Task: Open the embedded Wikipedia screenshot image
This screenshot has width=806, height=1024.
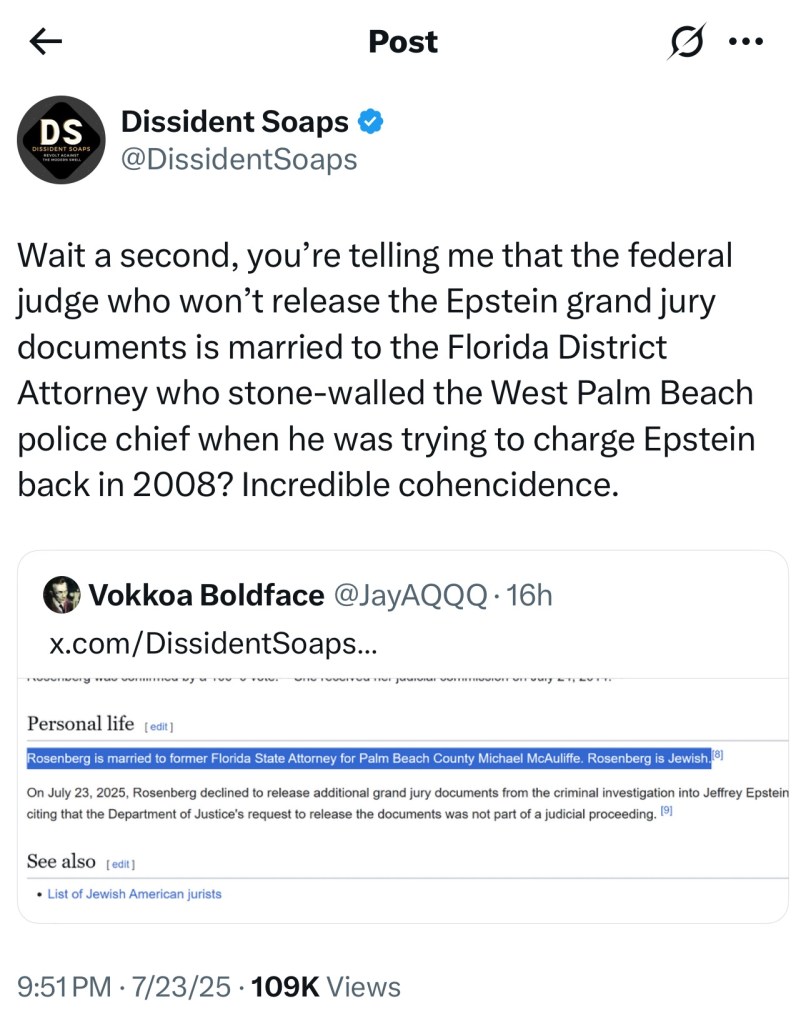Action: (x=403, y=790)
